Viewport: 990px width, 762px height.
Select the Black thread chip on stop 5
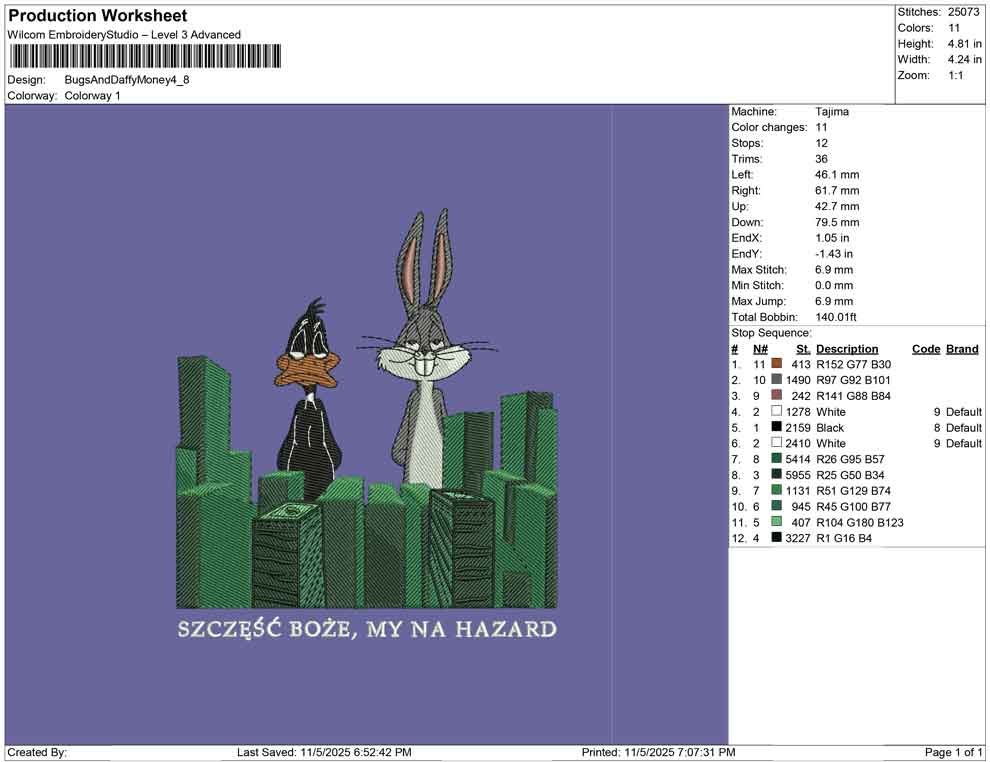click(775, 427)
